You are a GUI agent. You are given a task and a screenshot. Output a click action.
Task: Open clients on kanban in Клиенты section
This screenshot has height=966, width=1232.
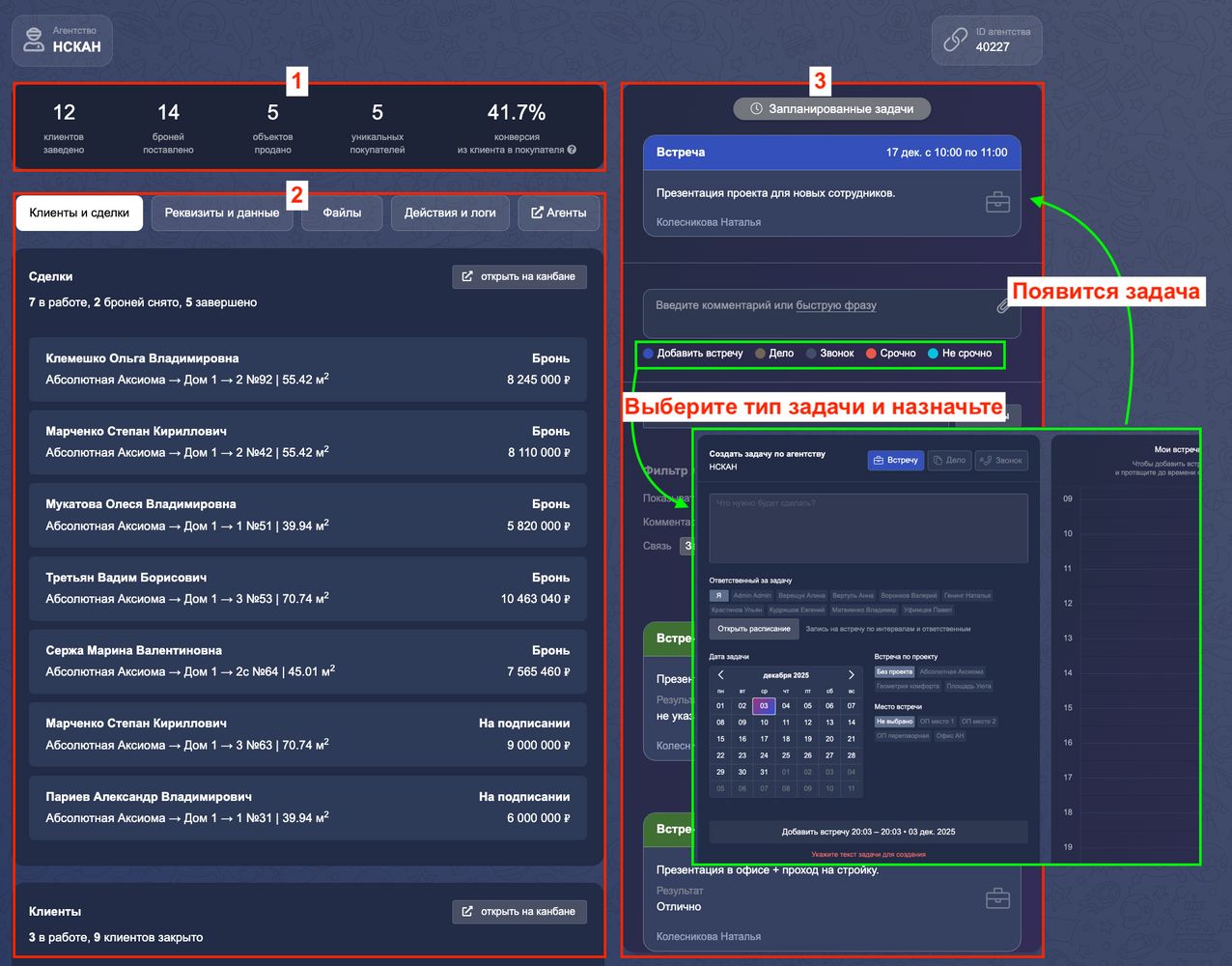coord(519,912)
